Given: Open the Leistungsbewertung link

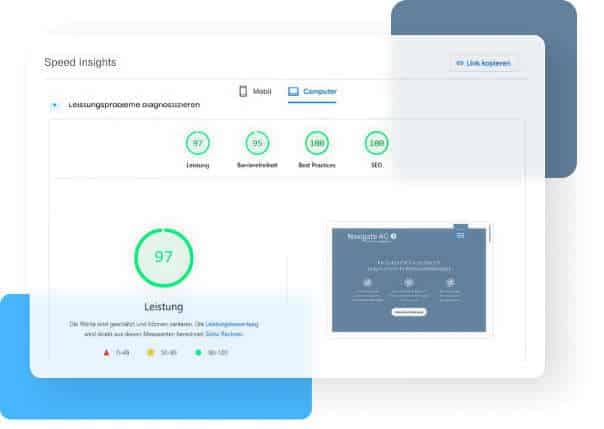Looking at the screenshot, I should 232,324.
